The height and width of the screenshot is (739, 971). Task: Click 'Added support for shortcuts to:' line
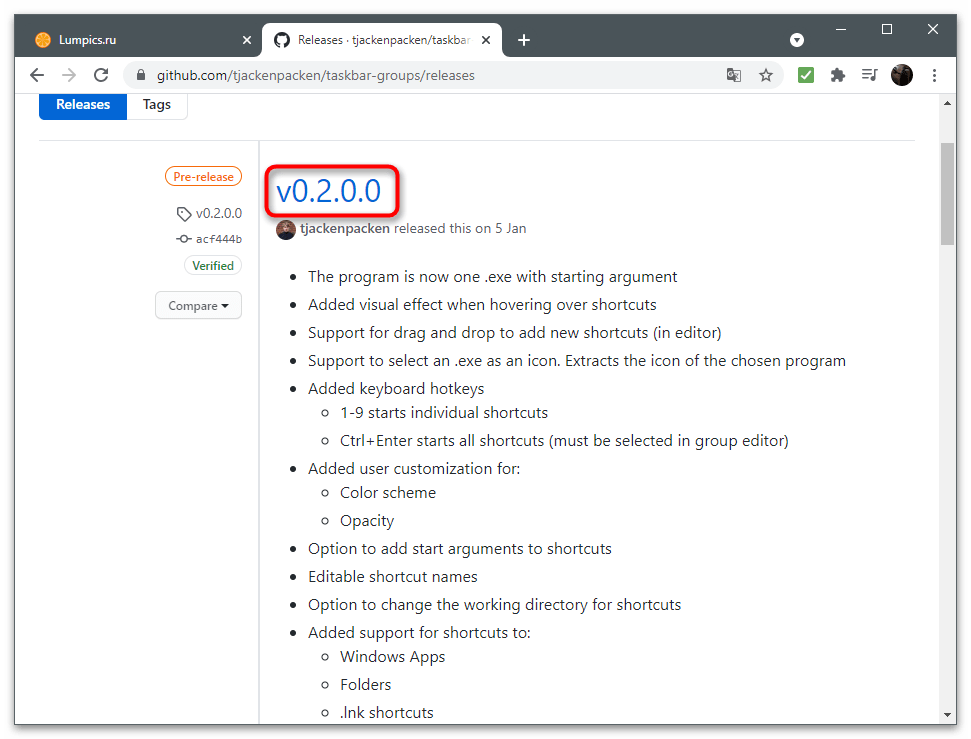tap(419, 632)
